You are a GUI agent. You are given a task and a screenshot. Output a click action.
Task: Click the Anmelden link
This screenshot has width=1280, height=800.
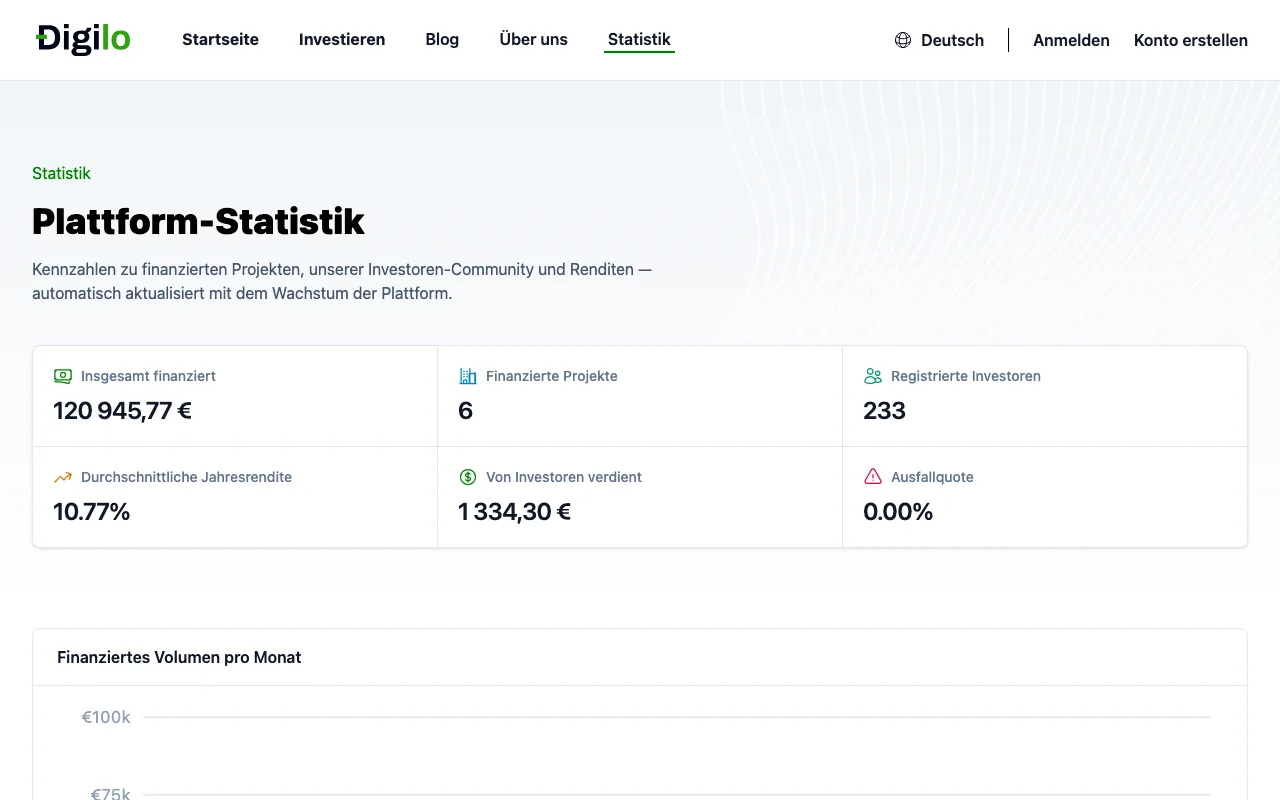pyautogui.click(x=1071, y=40)
